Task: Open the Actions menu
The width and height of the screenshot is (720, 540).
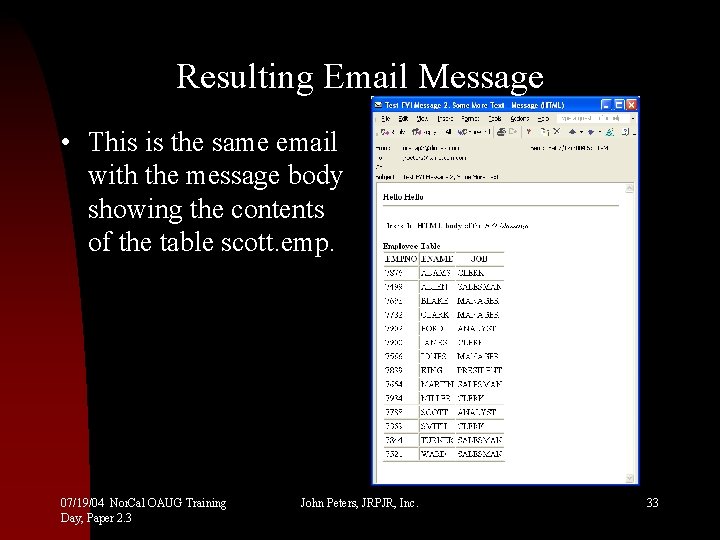Action: pyautogui.click(x=519, y=118)
